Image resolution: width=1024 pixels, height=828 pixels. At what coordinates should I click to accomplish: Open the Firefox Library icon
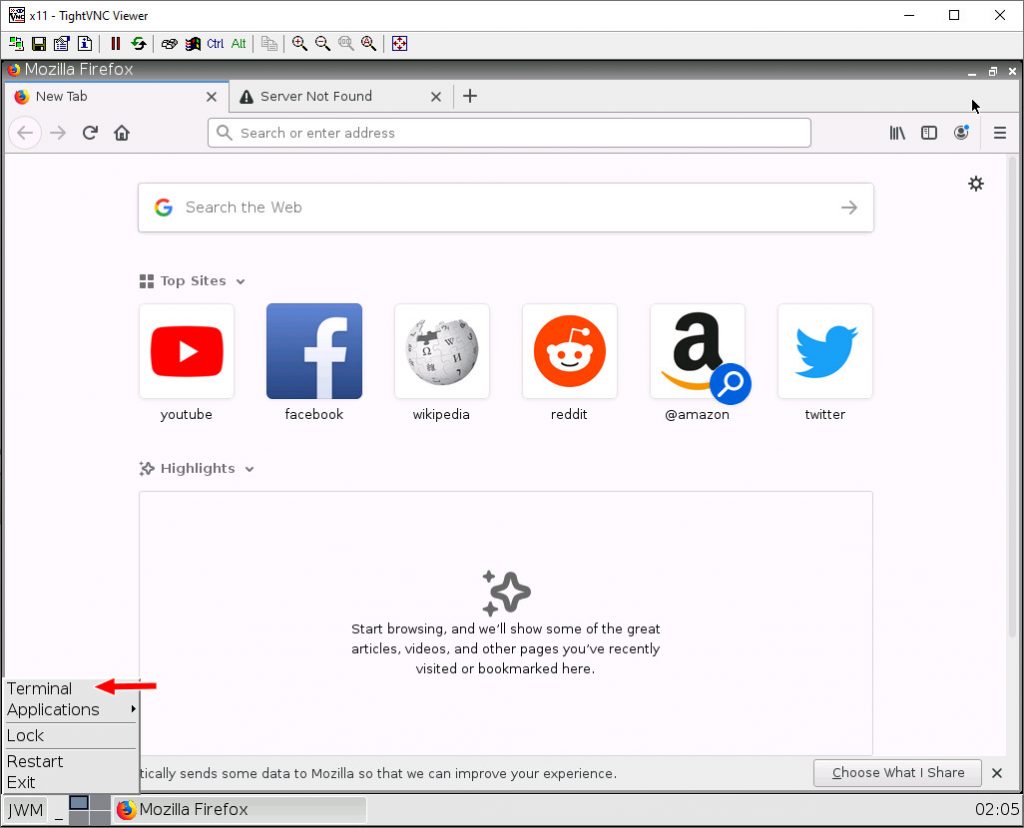[x=897, y=132]
